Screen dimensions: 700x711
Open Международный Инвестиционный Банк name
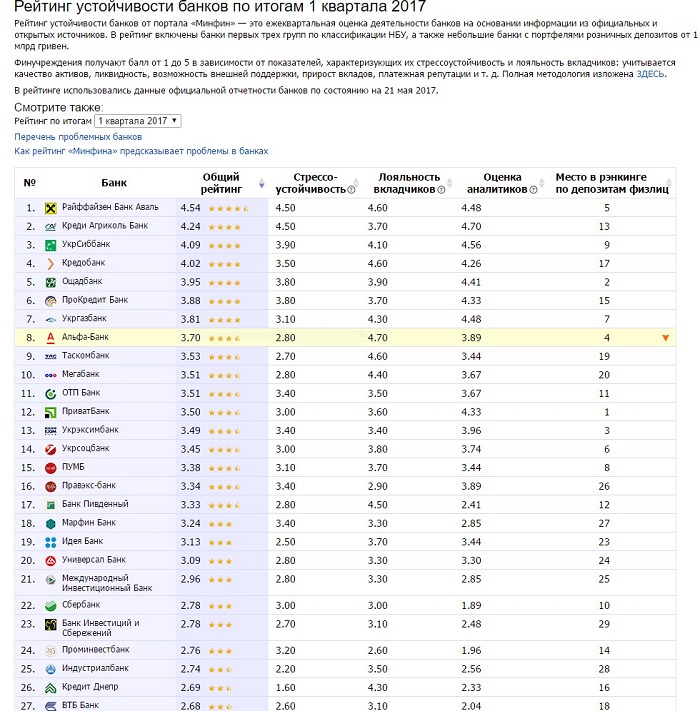107,583
